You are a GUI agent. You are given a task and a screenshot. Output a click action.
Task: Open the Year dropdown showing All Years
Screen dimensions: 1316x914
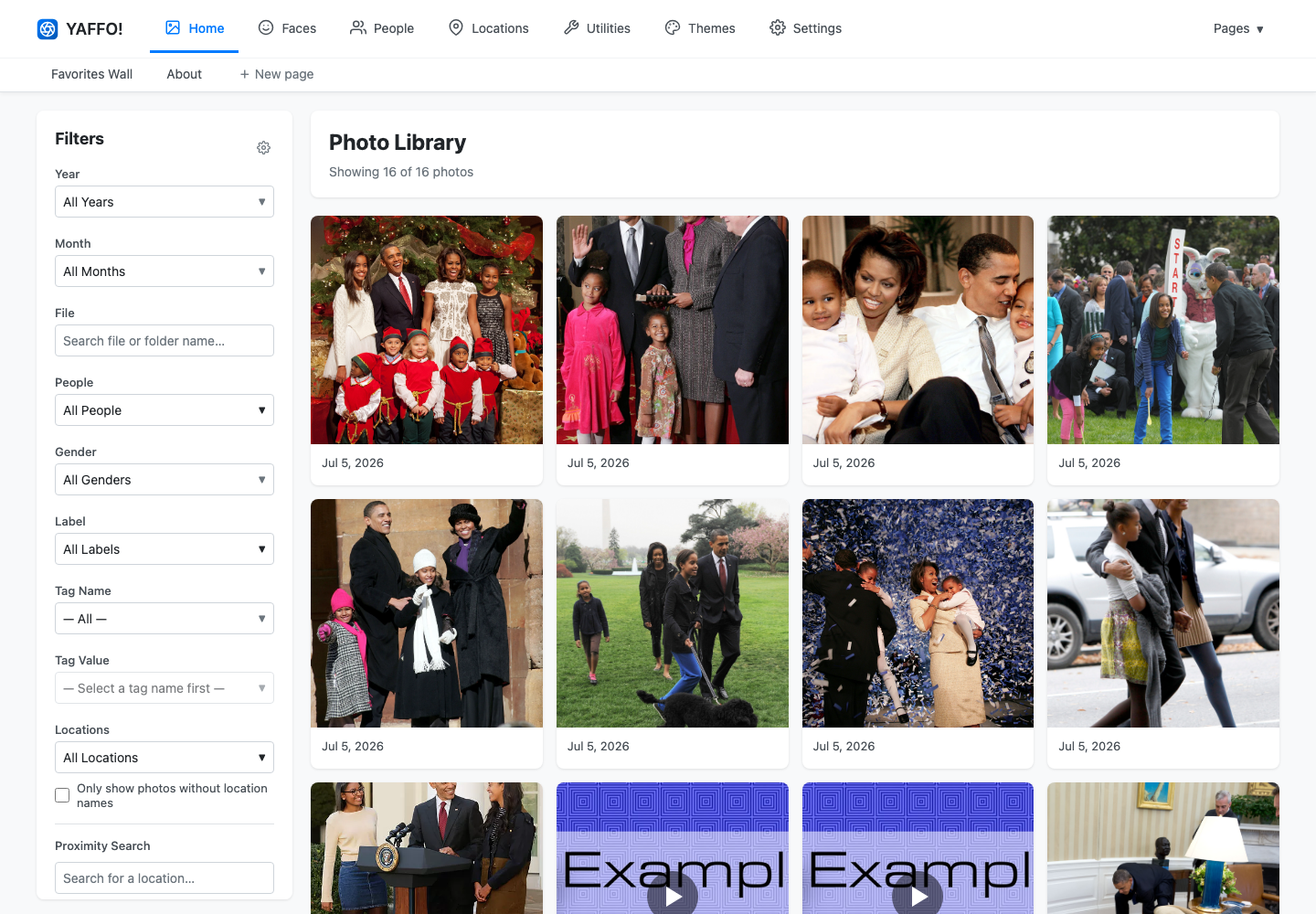tap(164, 202)
